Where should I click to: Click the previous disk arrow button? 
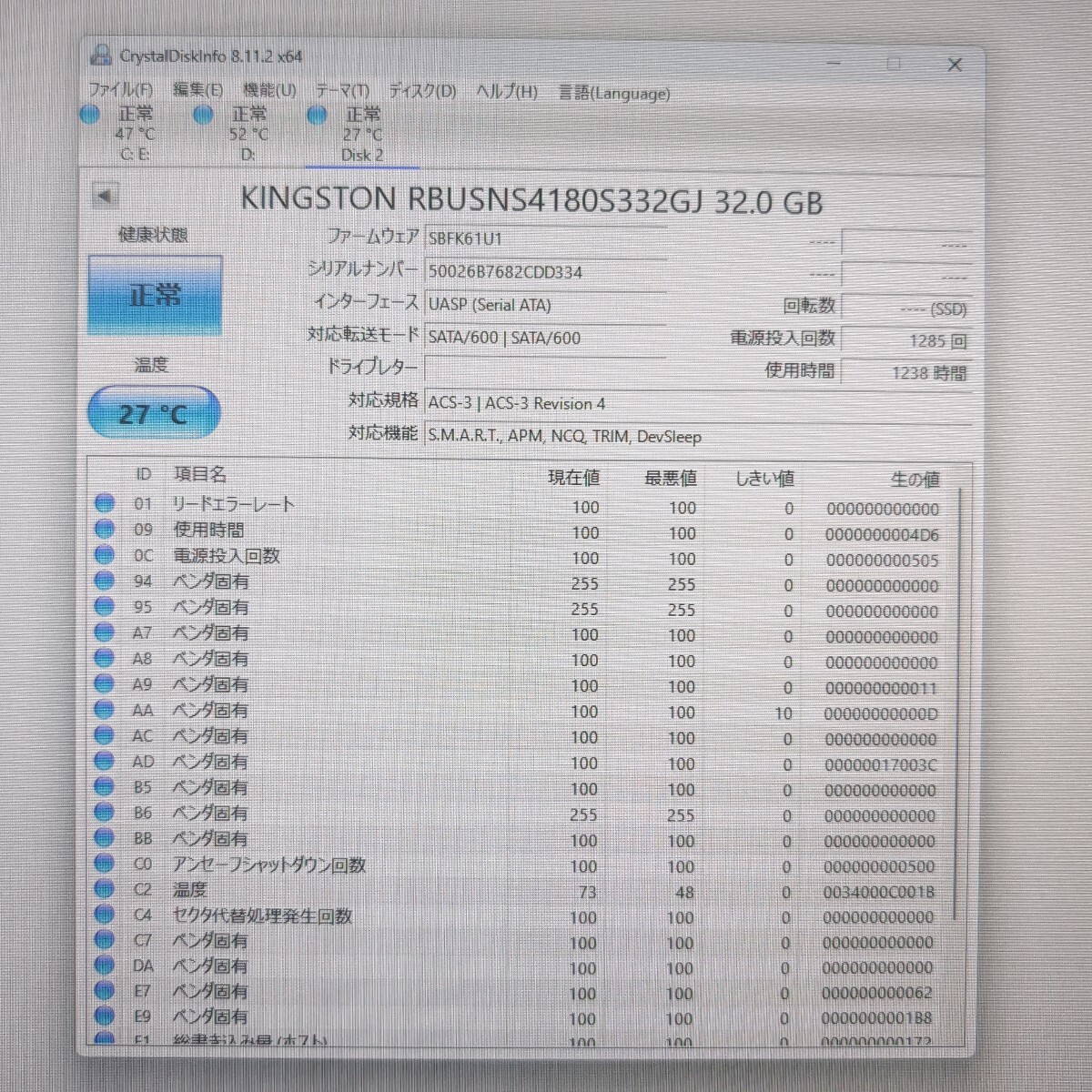click(x=106, y=196)
